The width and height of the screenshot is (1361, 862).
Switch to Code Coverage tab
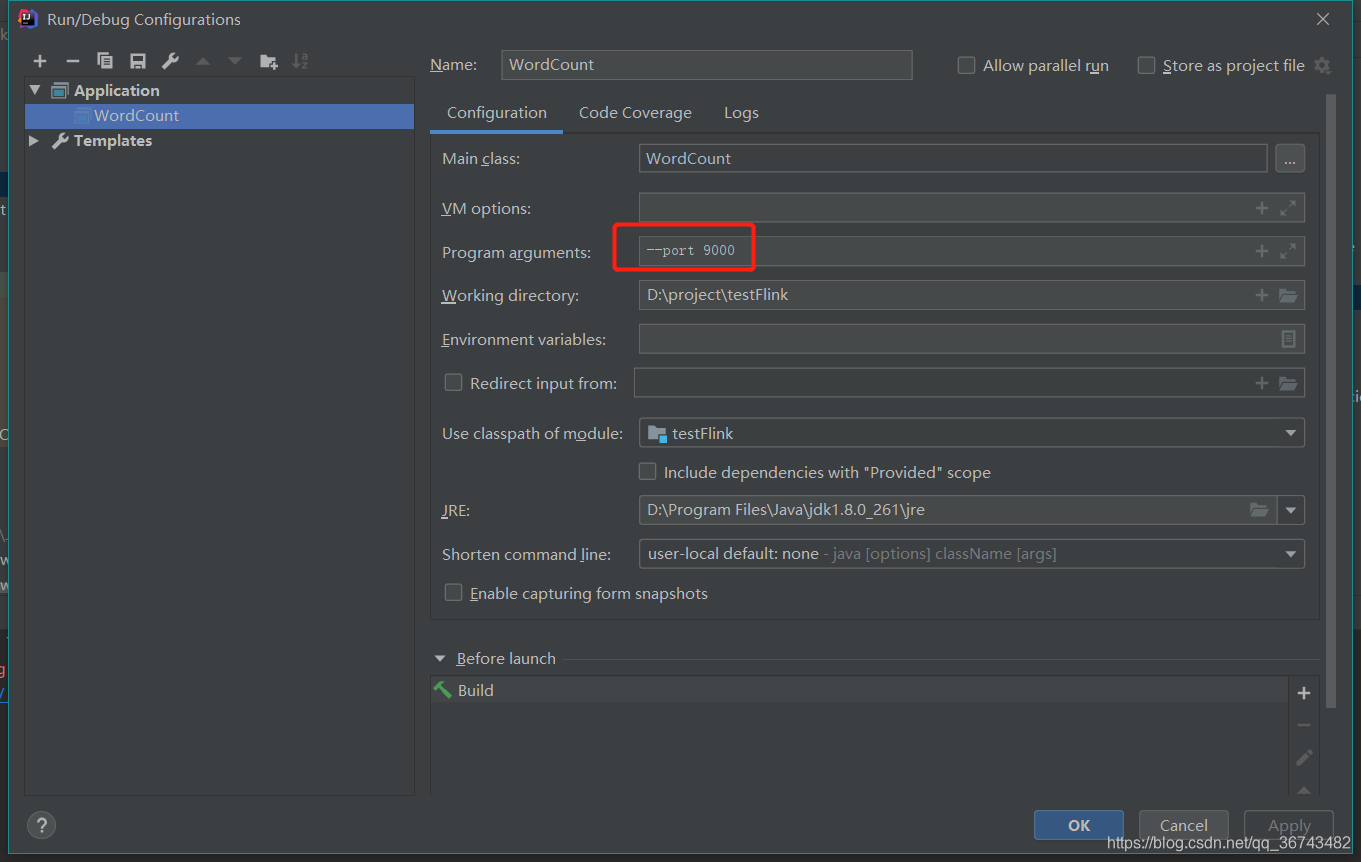[635, 113]
